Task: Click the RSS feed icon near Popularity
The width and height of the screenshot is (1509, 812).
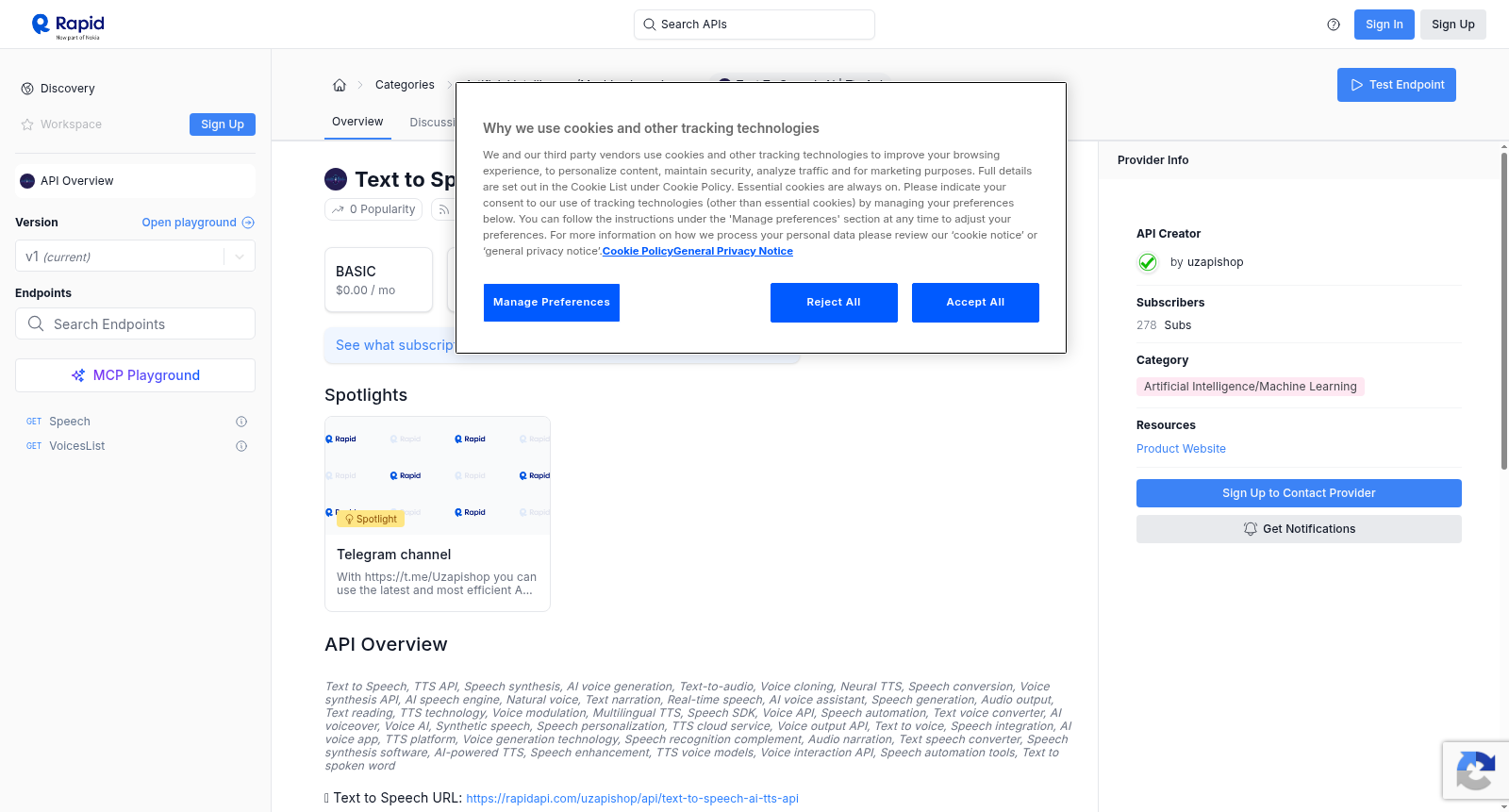Action: pyautogui.click(x=443, y=209)
